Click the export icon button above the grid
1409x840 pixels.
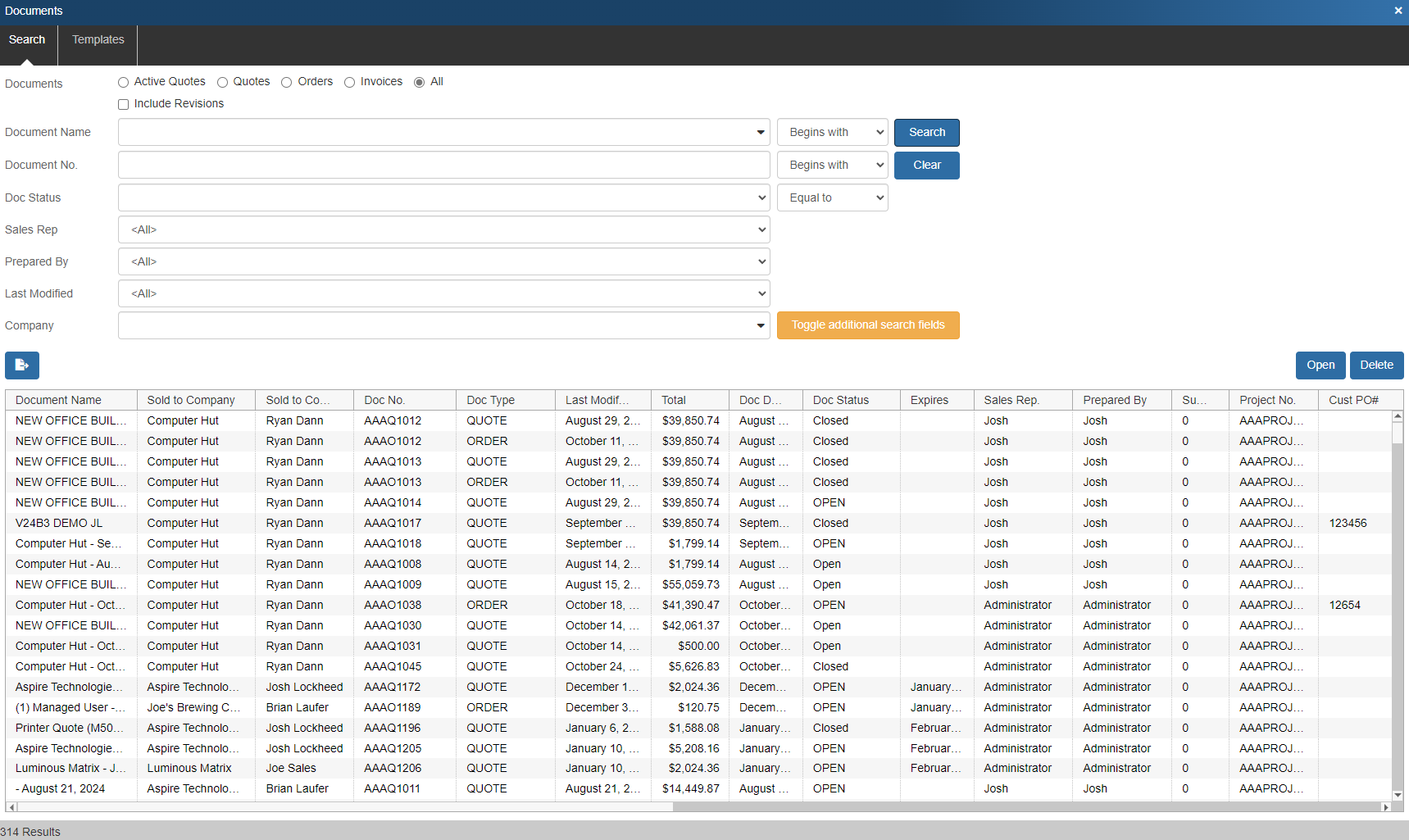[22, 366]
